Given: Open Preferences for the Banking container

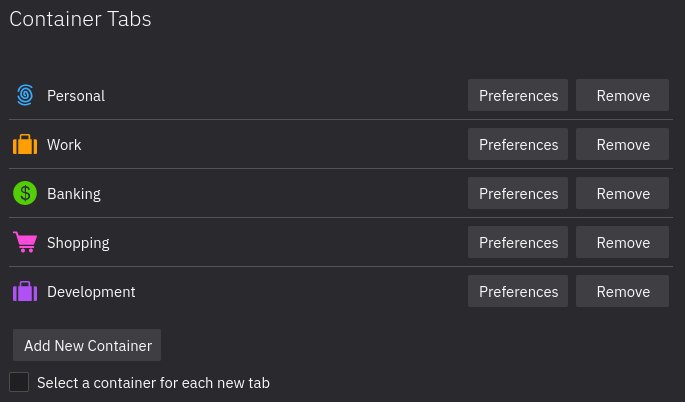Looking at the screenshot, I should coord(518,193).
